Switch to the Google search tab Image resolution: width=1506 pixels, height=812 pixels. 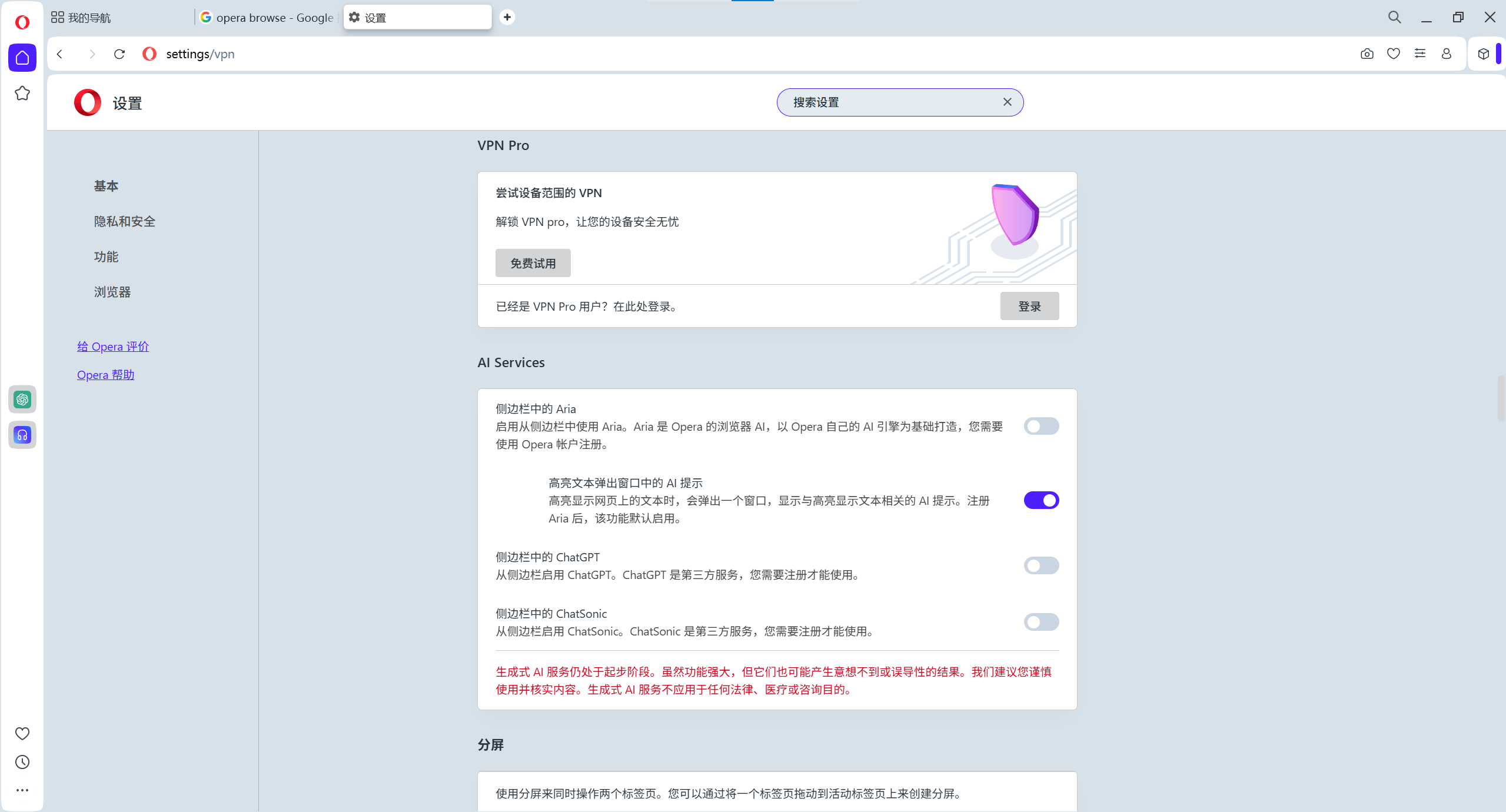click(268, 18)
